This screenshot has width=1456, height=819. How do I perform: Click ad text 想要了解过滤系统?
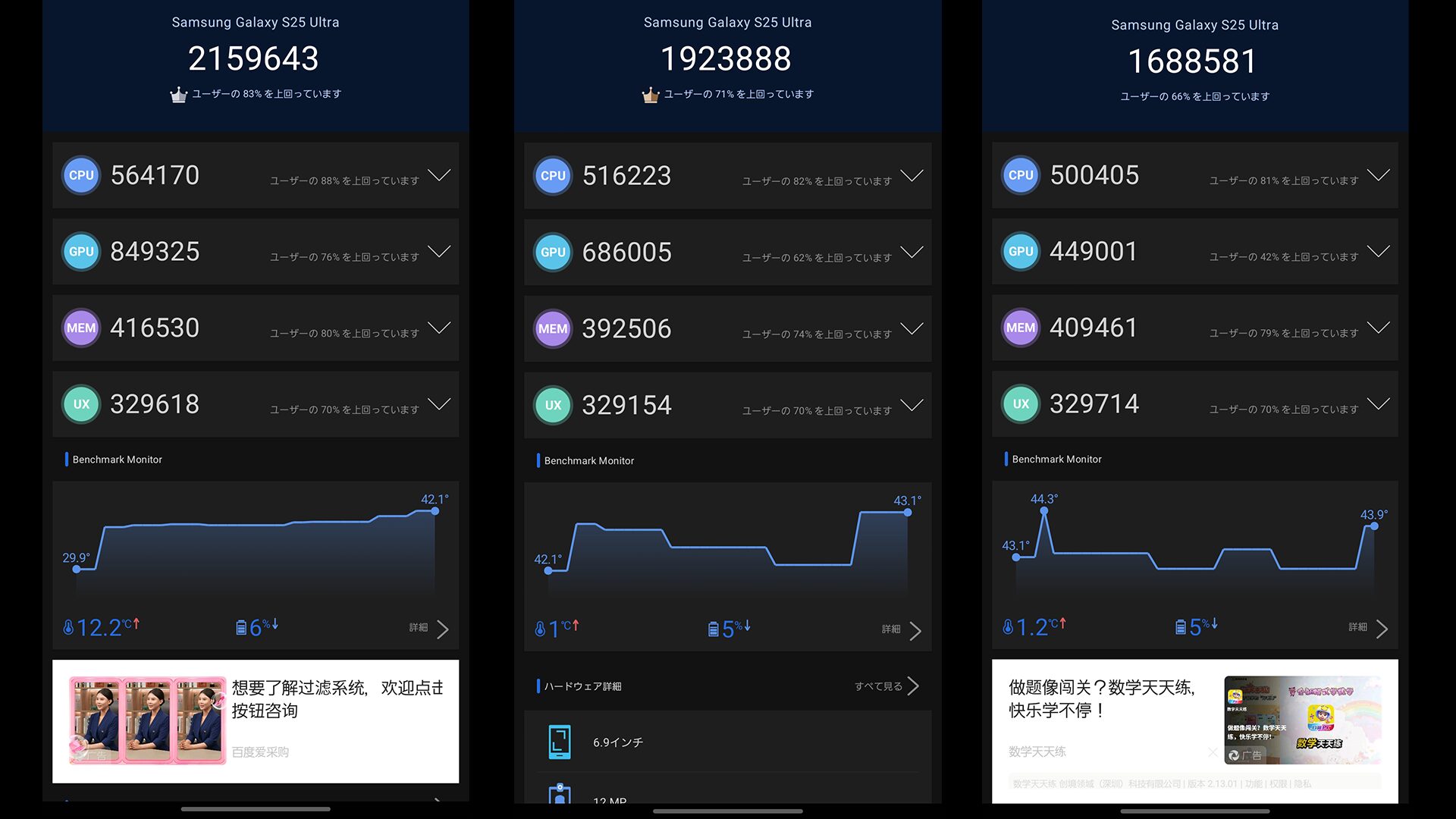(x=300, y=688)
